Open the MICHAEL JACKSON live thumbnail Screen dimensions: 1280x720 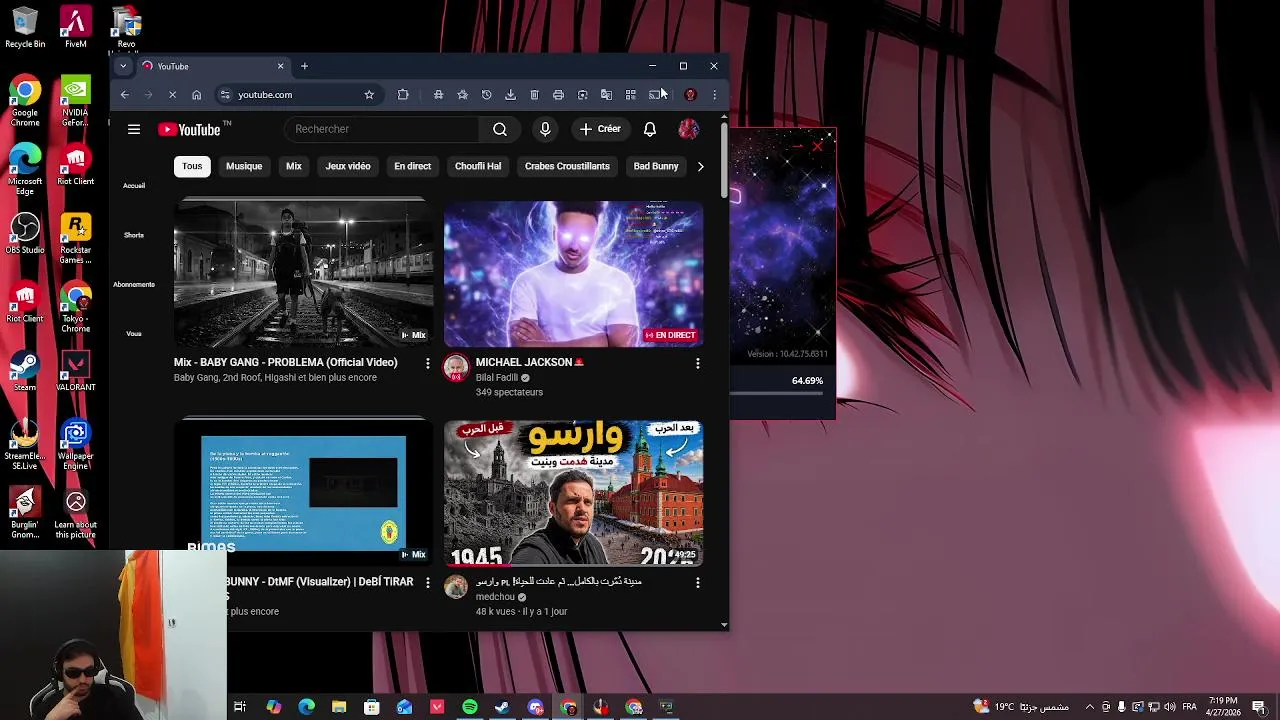[x=573, y=274]
